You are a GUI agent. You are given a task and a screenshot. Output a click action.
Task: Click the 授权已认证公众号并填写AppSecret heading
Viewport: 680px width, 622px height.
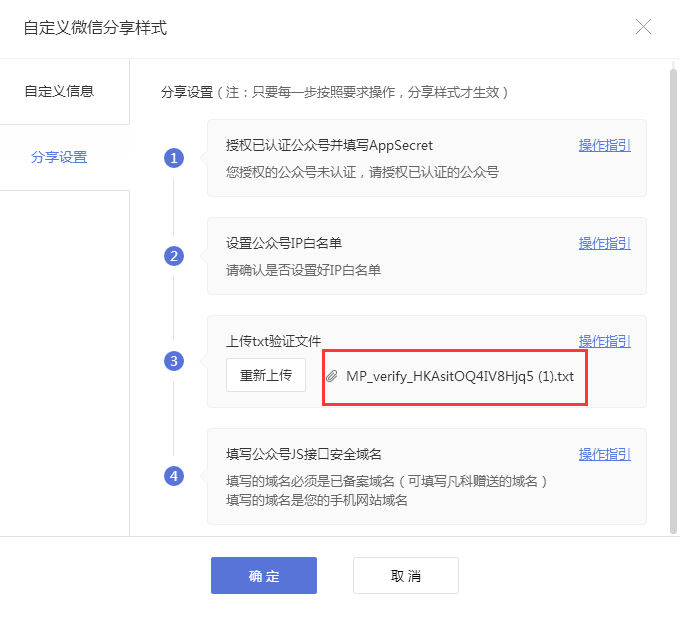(x=329, y=145)
